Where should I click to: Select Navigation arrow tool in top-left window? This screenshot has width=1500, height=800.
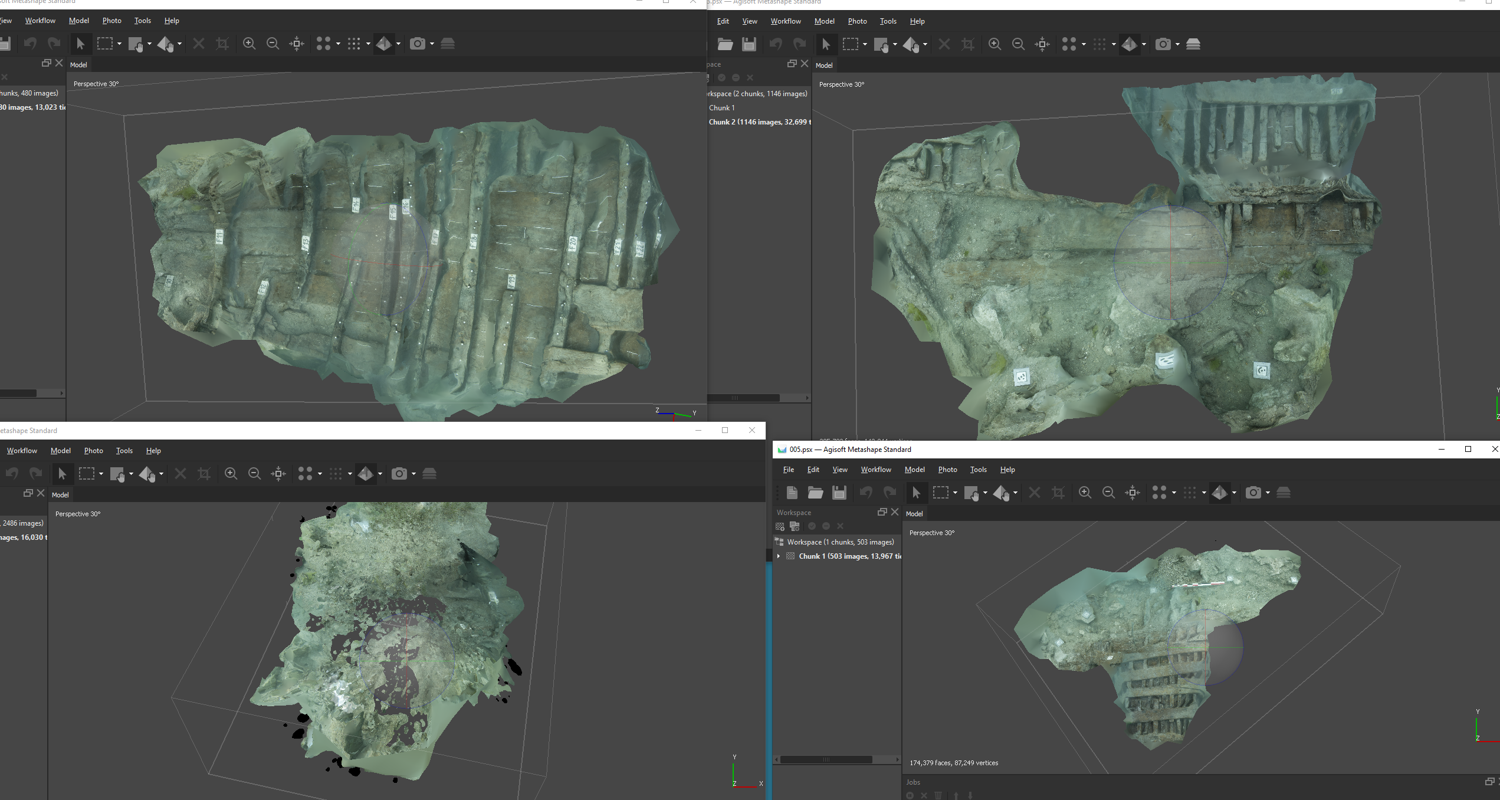pyautogui.click(x=80, y=44)
